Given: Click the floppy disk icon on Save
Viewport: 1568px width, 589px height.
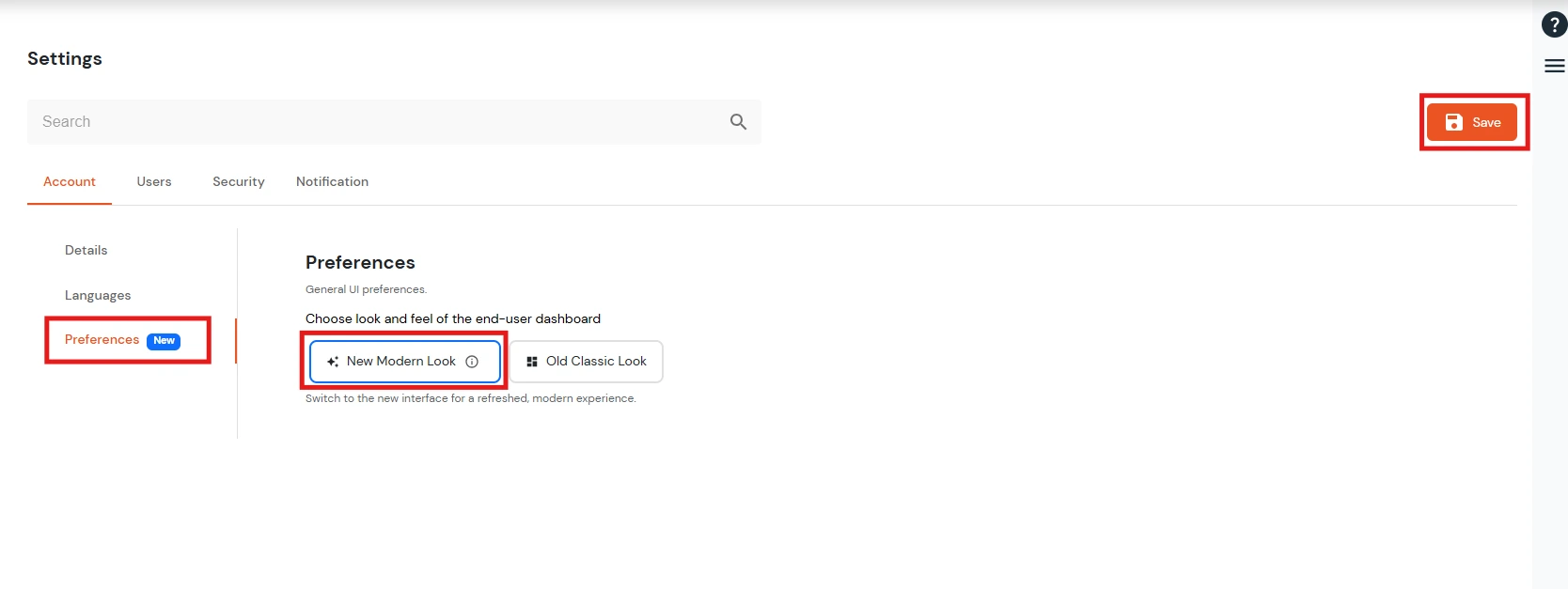Looking at the screenshot, I should [1453, 122].
